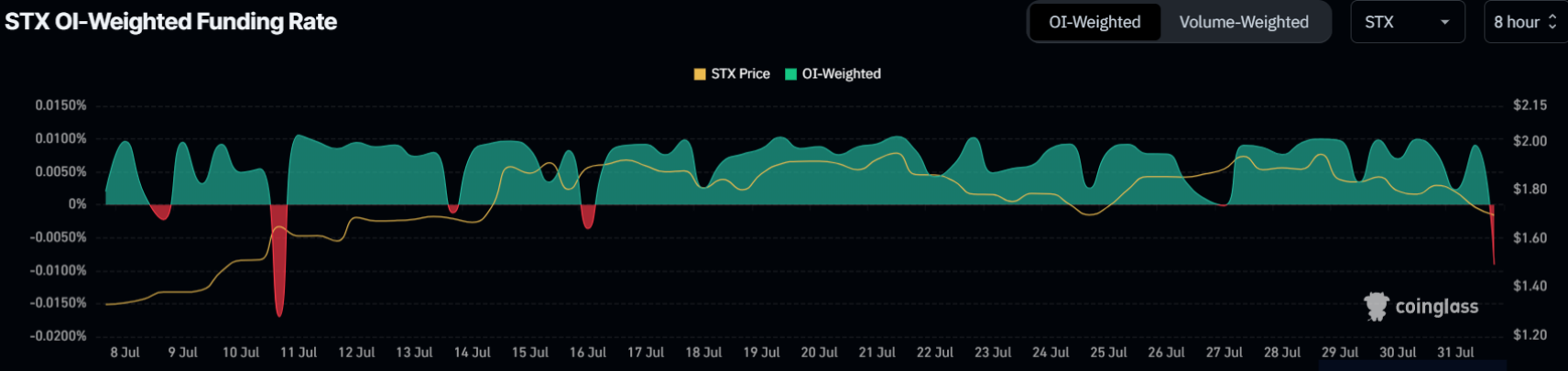Viewport: 1568px width, 371px height.
Task: Click the $2.00 price axis label
Action: click(1530, 141)
